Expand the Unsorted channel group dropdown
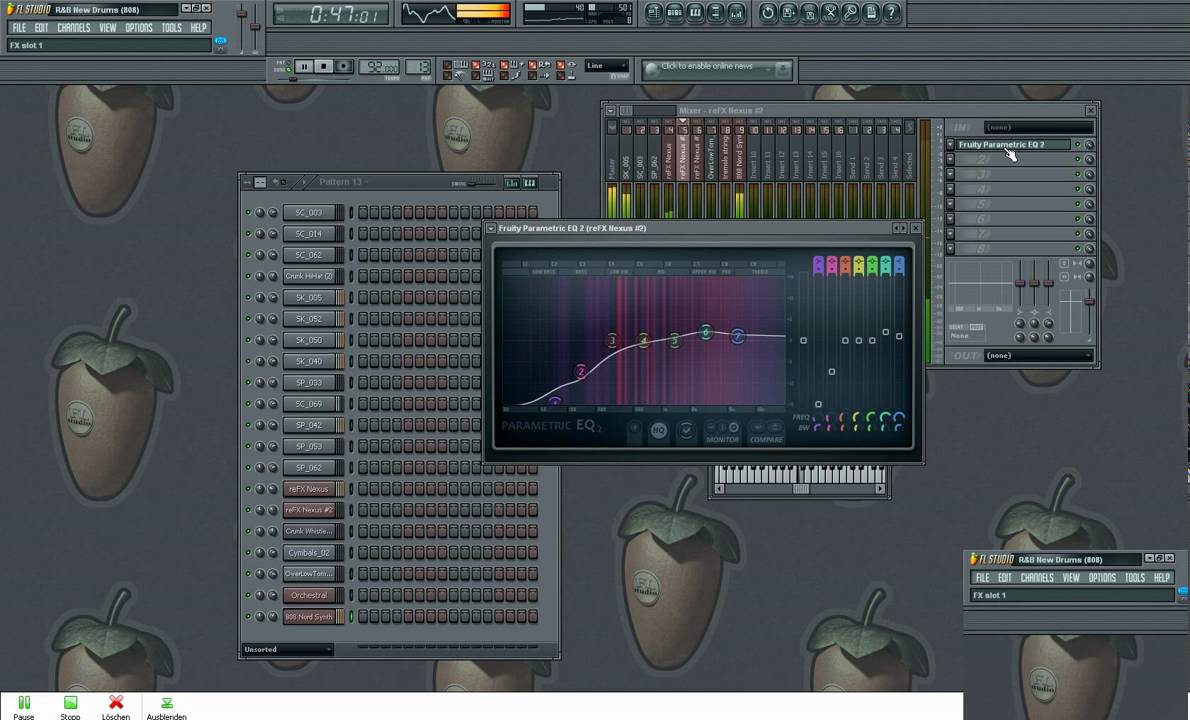The width and height of the screenshot is (1190, 720). (287, 650)
